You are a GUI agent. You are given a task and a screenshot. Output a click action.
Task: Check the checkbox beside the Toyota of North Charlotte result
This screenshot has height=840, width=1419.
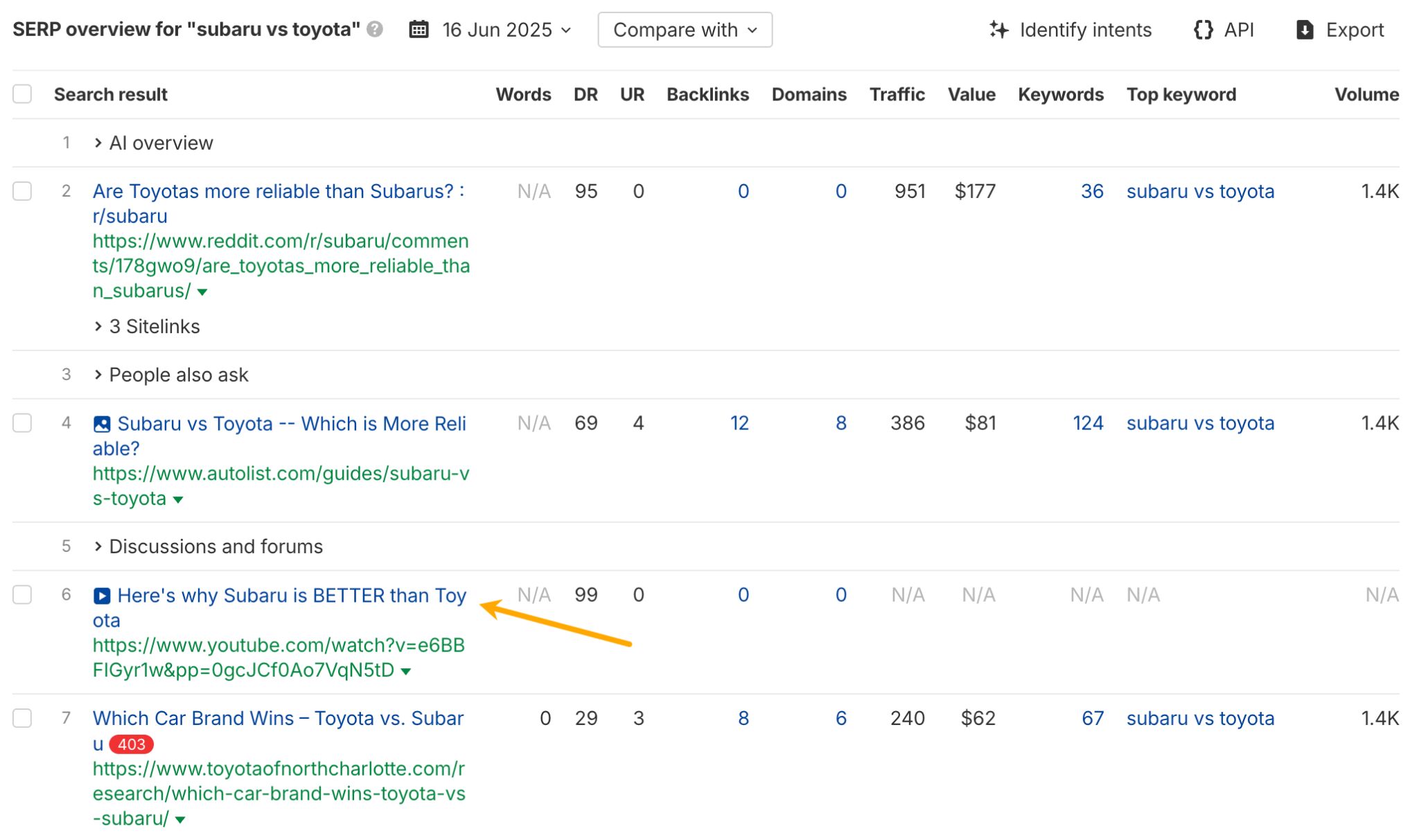[22, 719]
